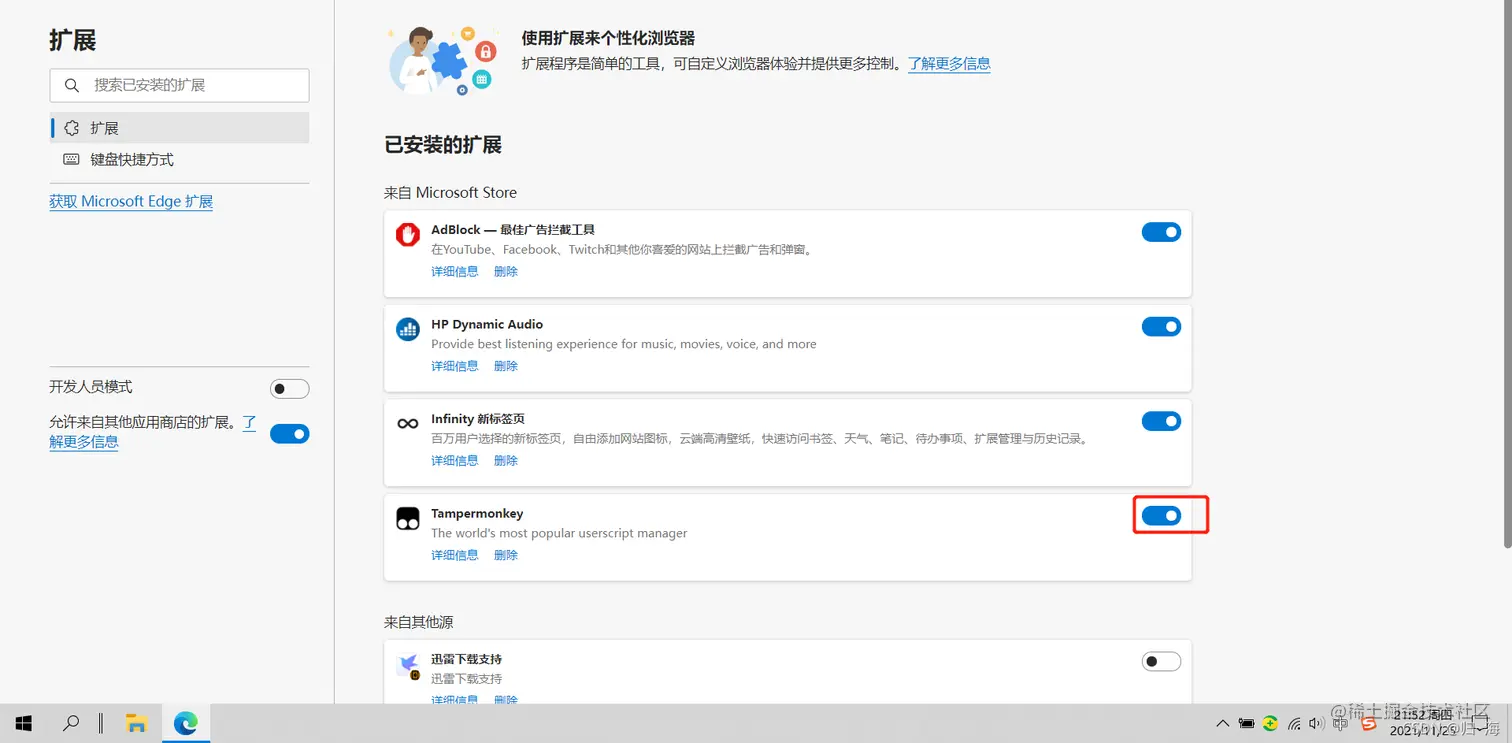Viewport: 1512px width, 743px height.
Task: Open AdBlock 详细信息
Action: [x=455, y=271]
